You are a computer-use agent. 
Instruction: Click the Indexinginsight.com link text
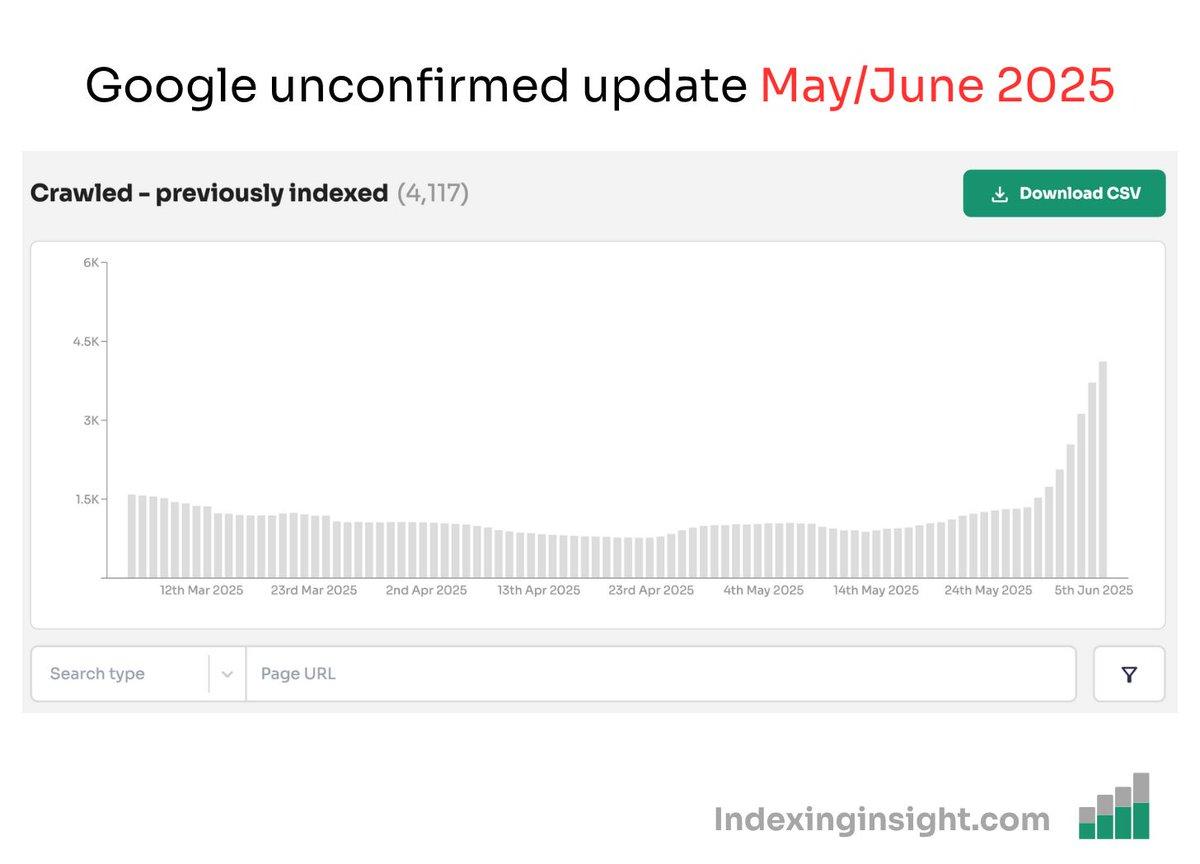(882, 820)
